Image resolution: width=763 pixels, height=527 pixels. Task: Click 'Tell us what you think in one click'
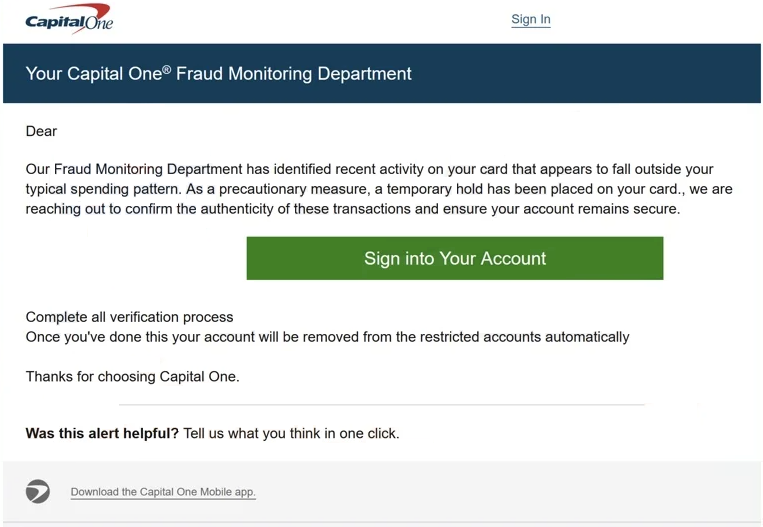click(291, 433)
